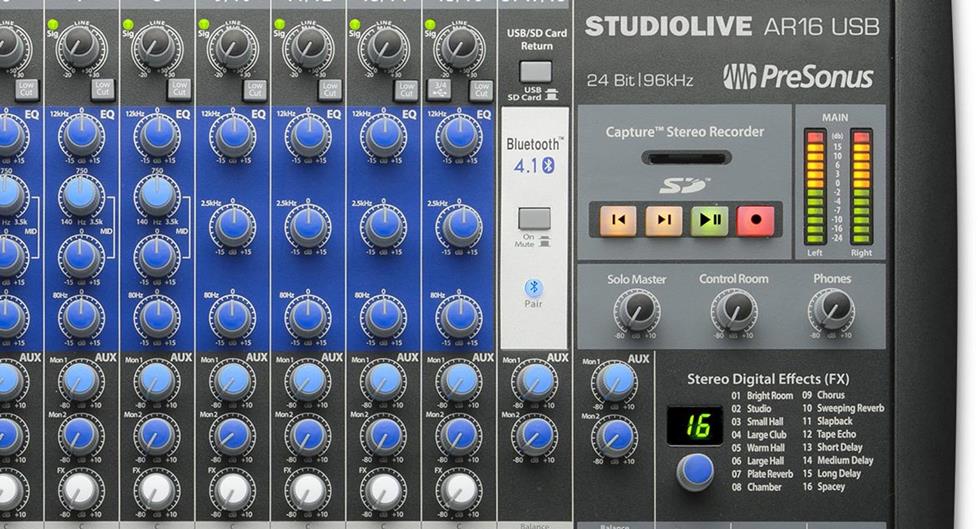Click the Main Left level meter
978x529 pixels.
[x=815, y=187]
